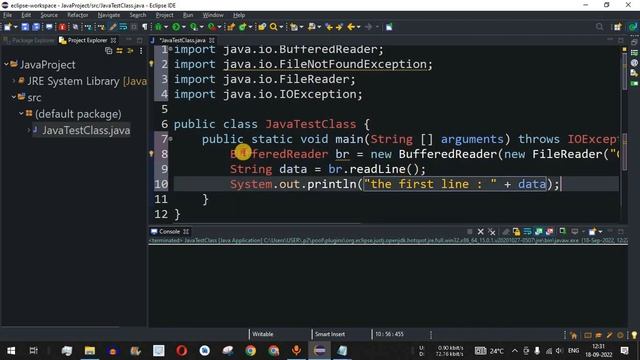Collapse the JavaProject tree node

coord(6,64)
